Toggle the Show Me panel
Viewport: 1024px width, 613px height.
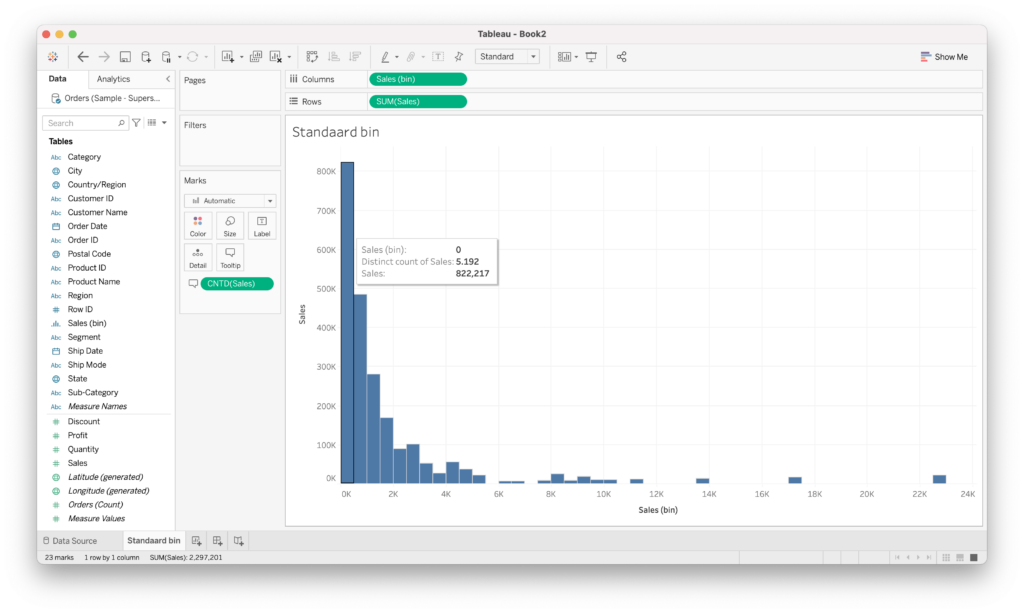point(944,57)
